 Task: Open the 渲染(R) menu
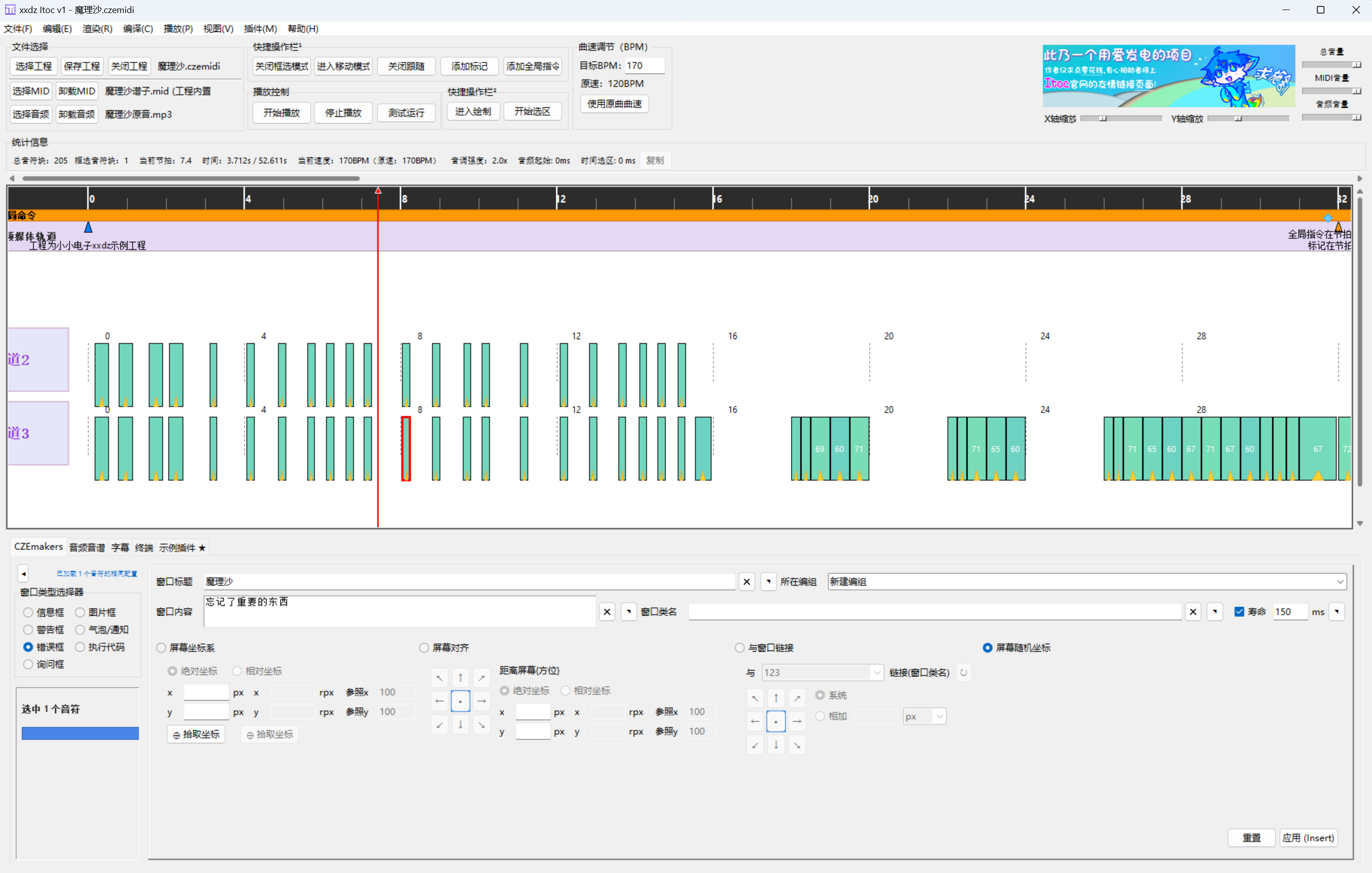click(x=97, y=29)
